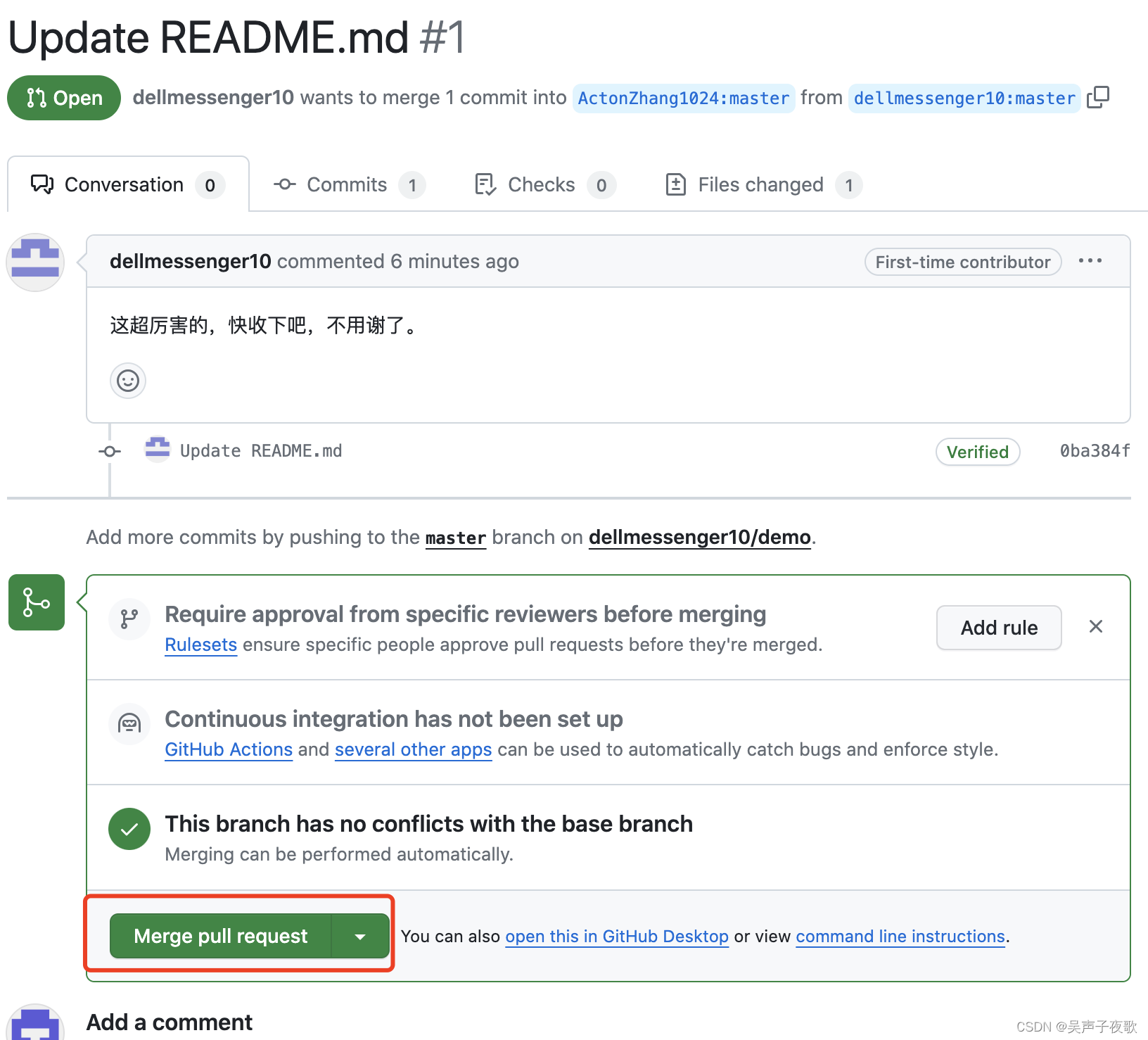Copy the head branch name icon

pyautogui.click(x=1097, y=97)
